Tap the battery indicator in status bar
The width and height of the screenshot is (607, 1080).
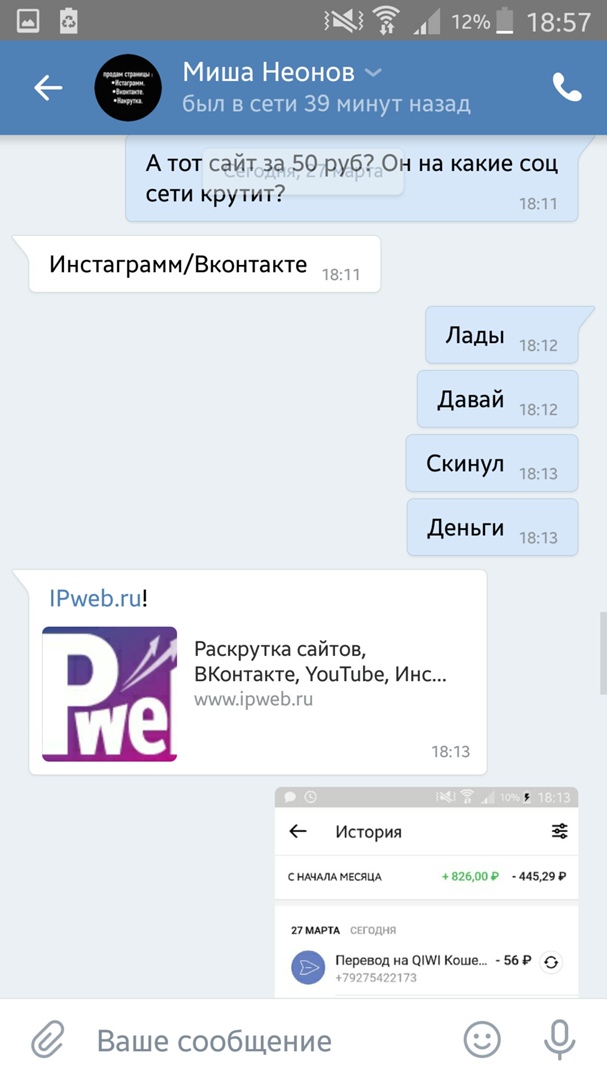point(504,22)
